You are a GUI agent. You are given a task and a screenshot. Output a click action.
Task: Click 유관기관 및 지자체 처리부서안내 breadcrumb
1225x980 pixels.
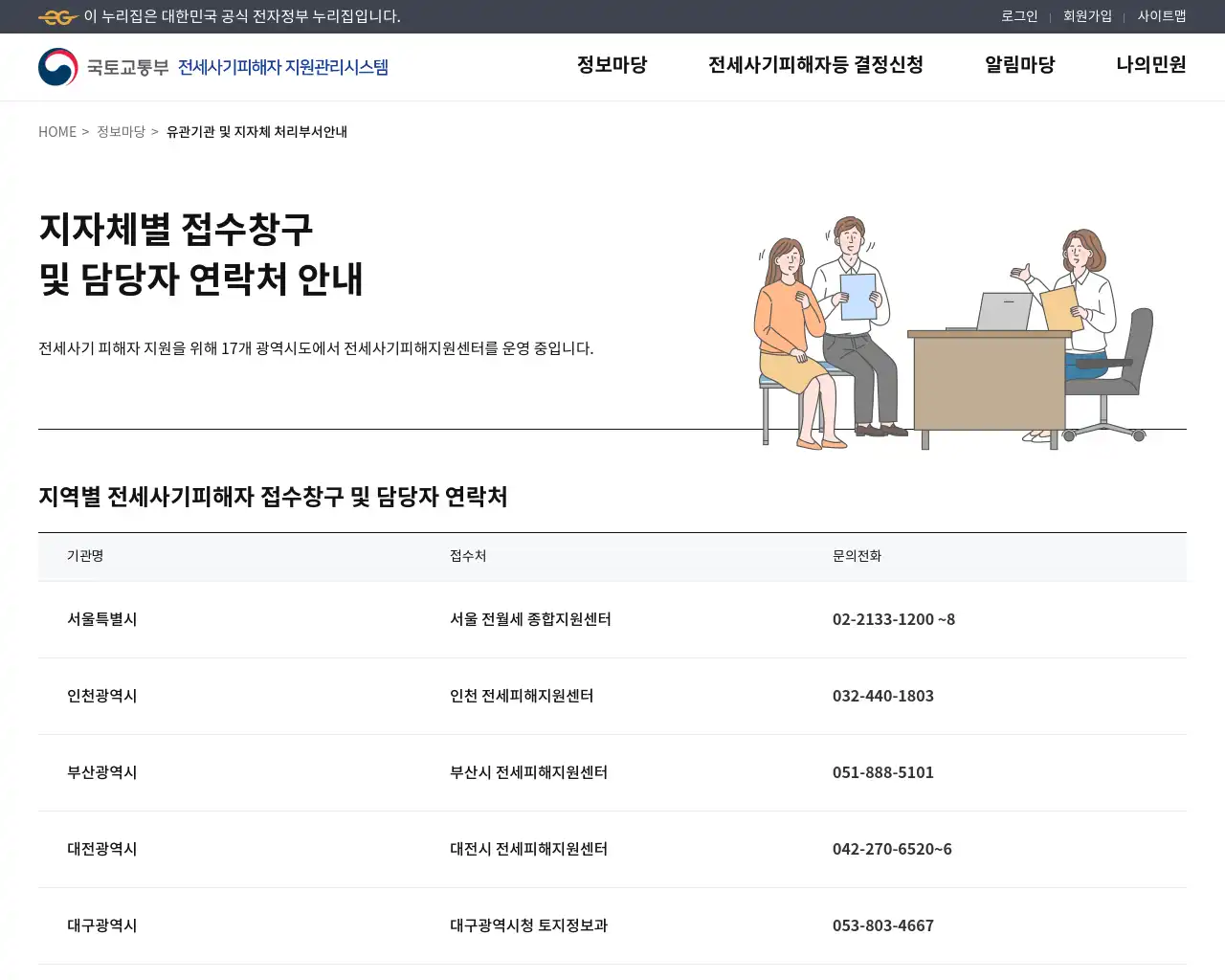[x=256, y=132]
